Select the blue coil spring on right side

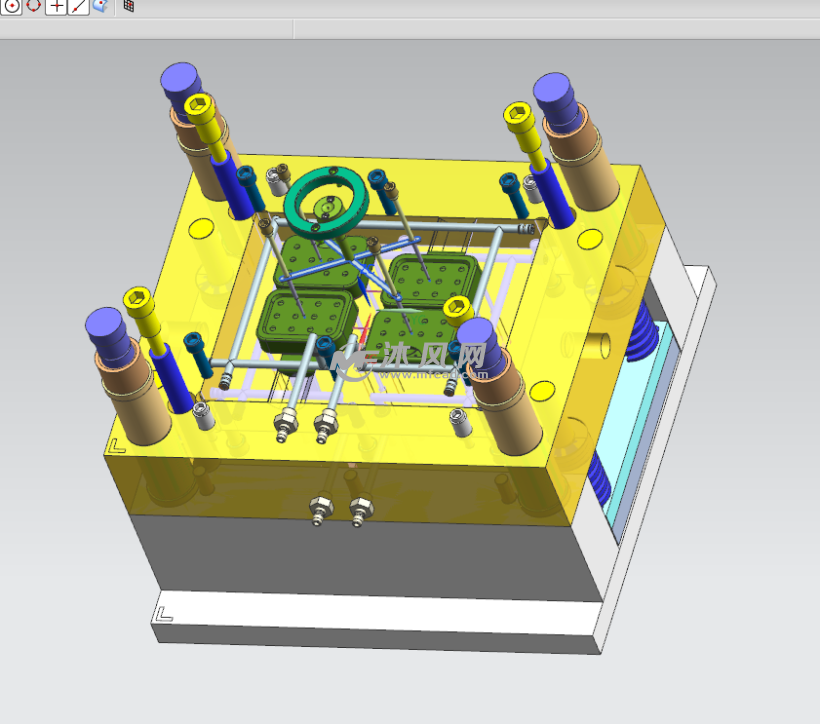[640, 340]
